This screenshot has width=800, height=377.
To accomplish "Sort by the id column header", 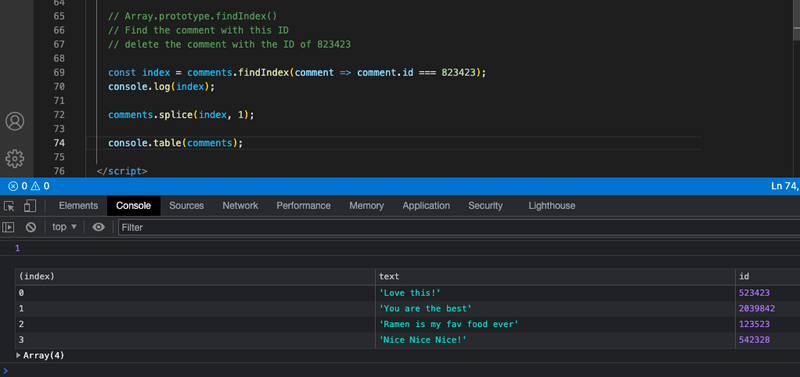I will (767, 276).
